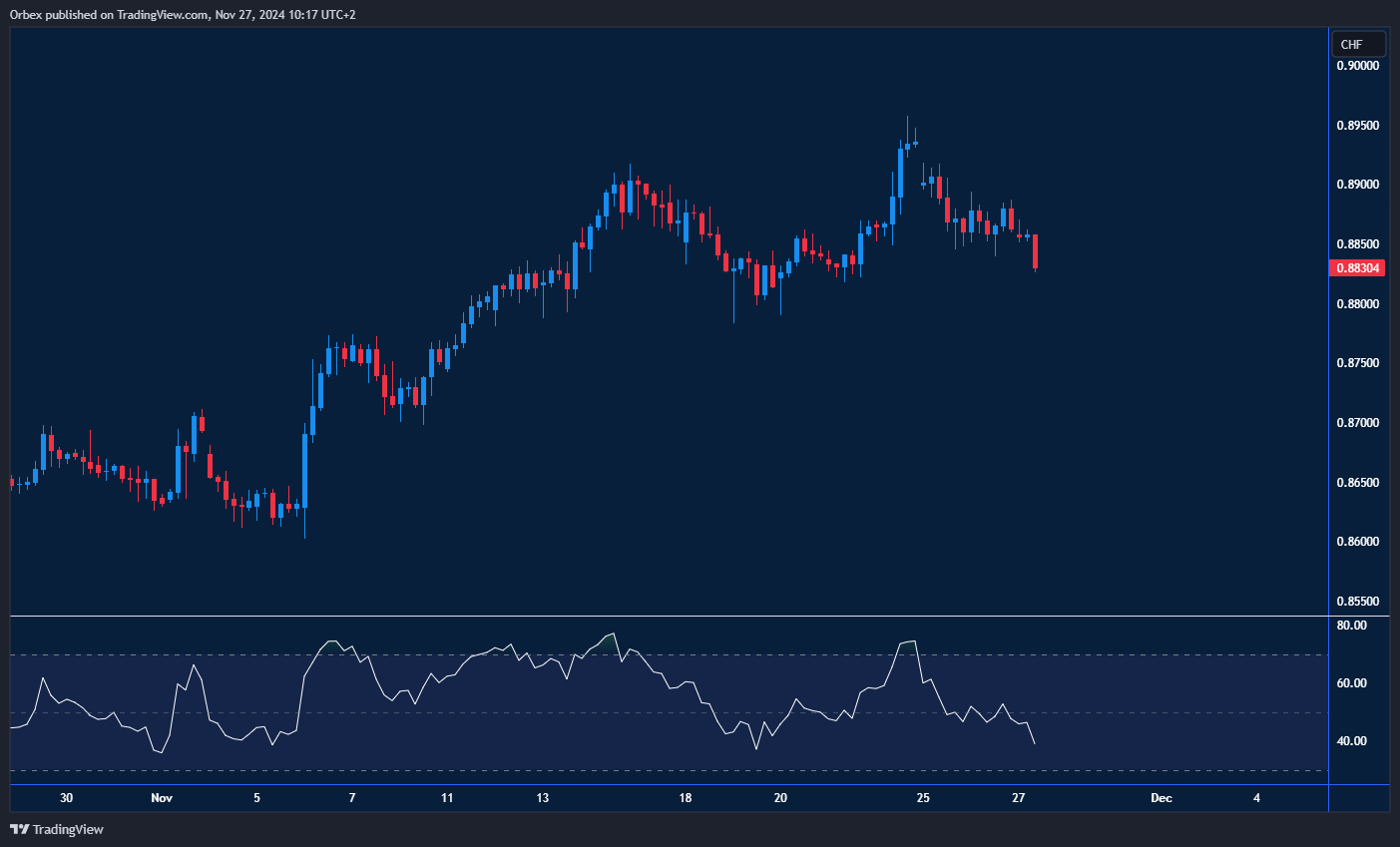Click the 0.90000 price scale label
The height and width of the screenshot is (847, 1400).
1357,66
